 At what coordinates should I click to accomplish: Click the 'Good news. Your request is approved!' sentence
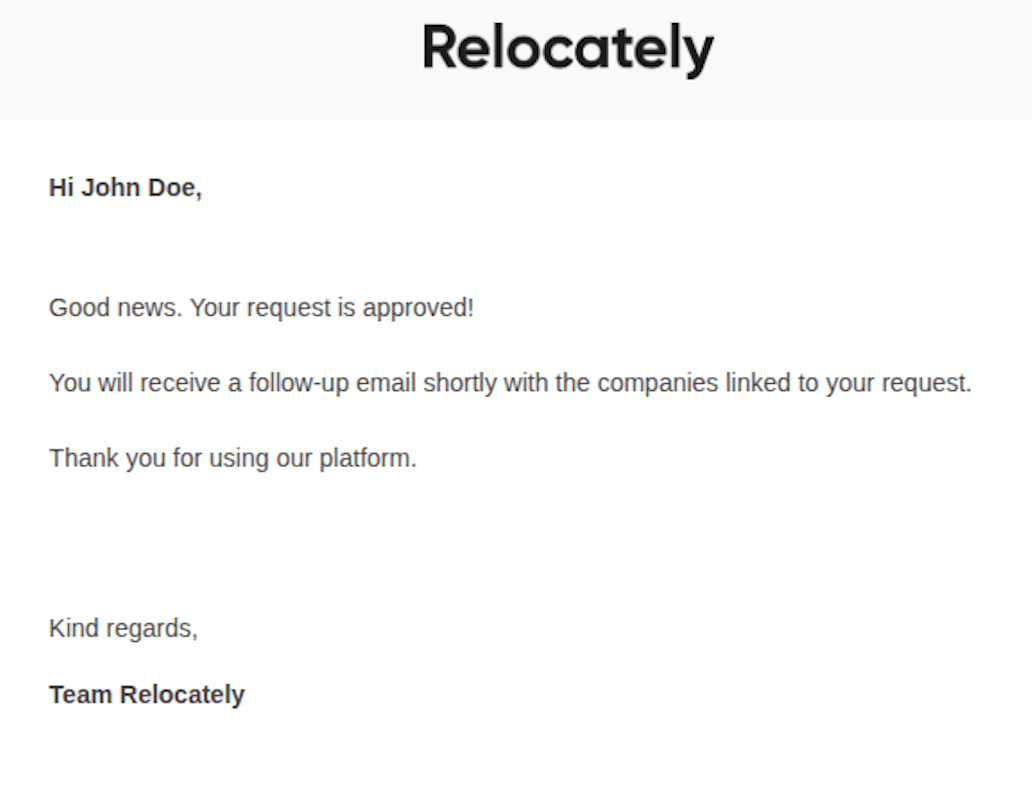pos(261,308)
